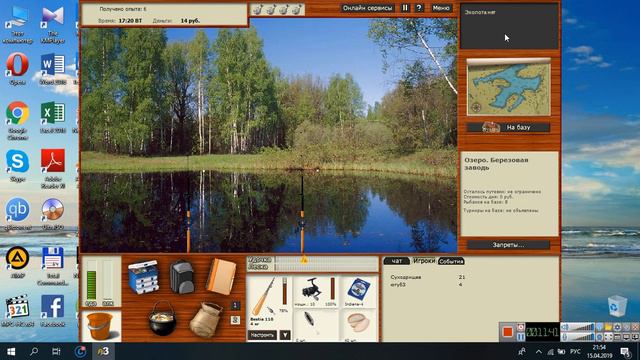Select the bait dough slot
Image resolution: width=640 pixels, height=360 pixels.
click(x=358, y=325)
